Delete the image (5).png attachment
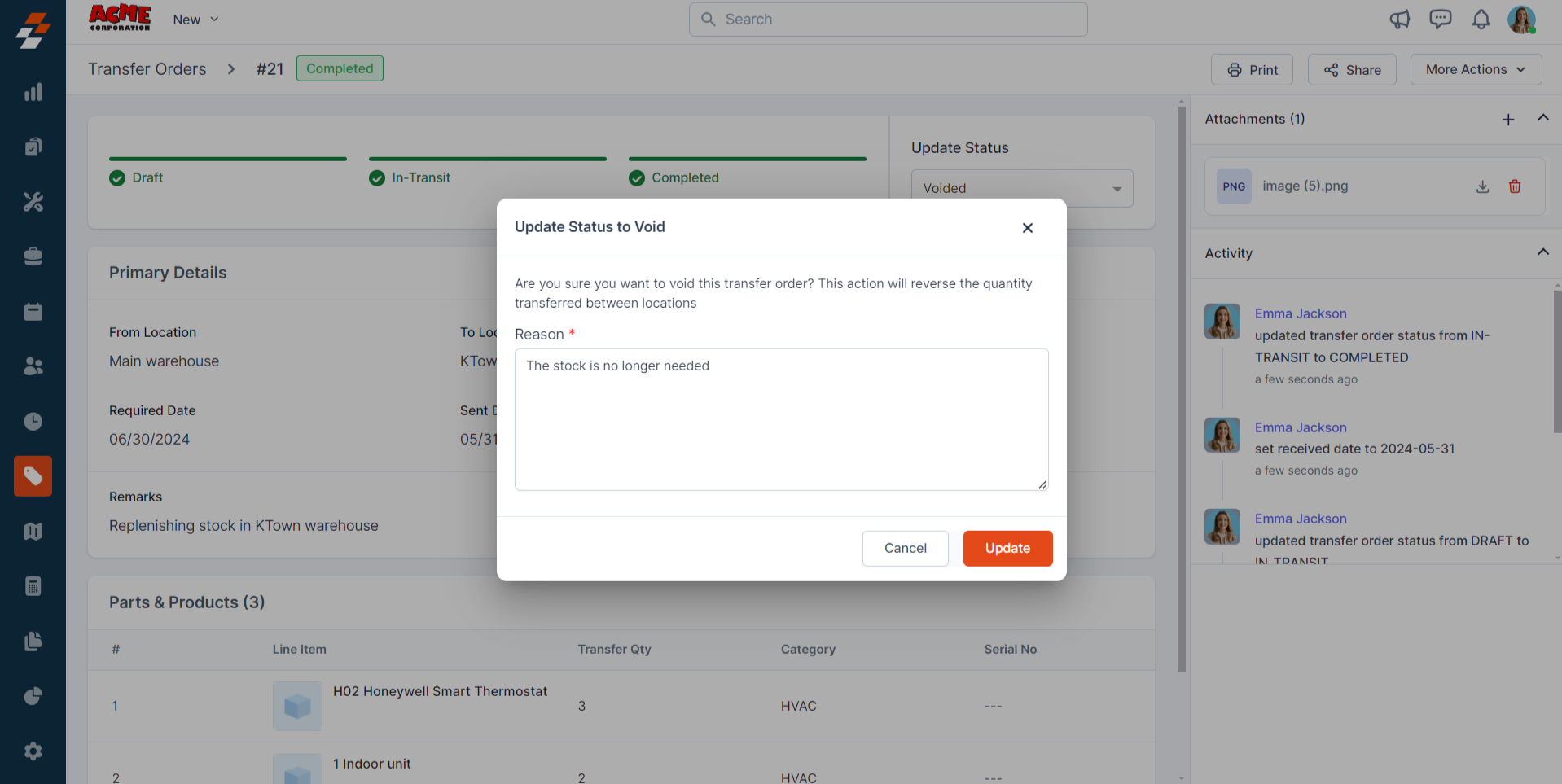The height and width of the screenshot is (784, 1562). pyautogui.click(x=1515, y=186)
